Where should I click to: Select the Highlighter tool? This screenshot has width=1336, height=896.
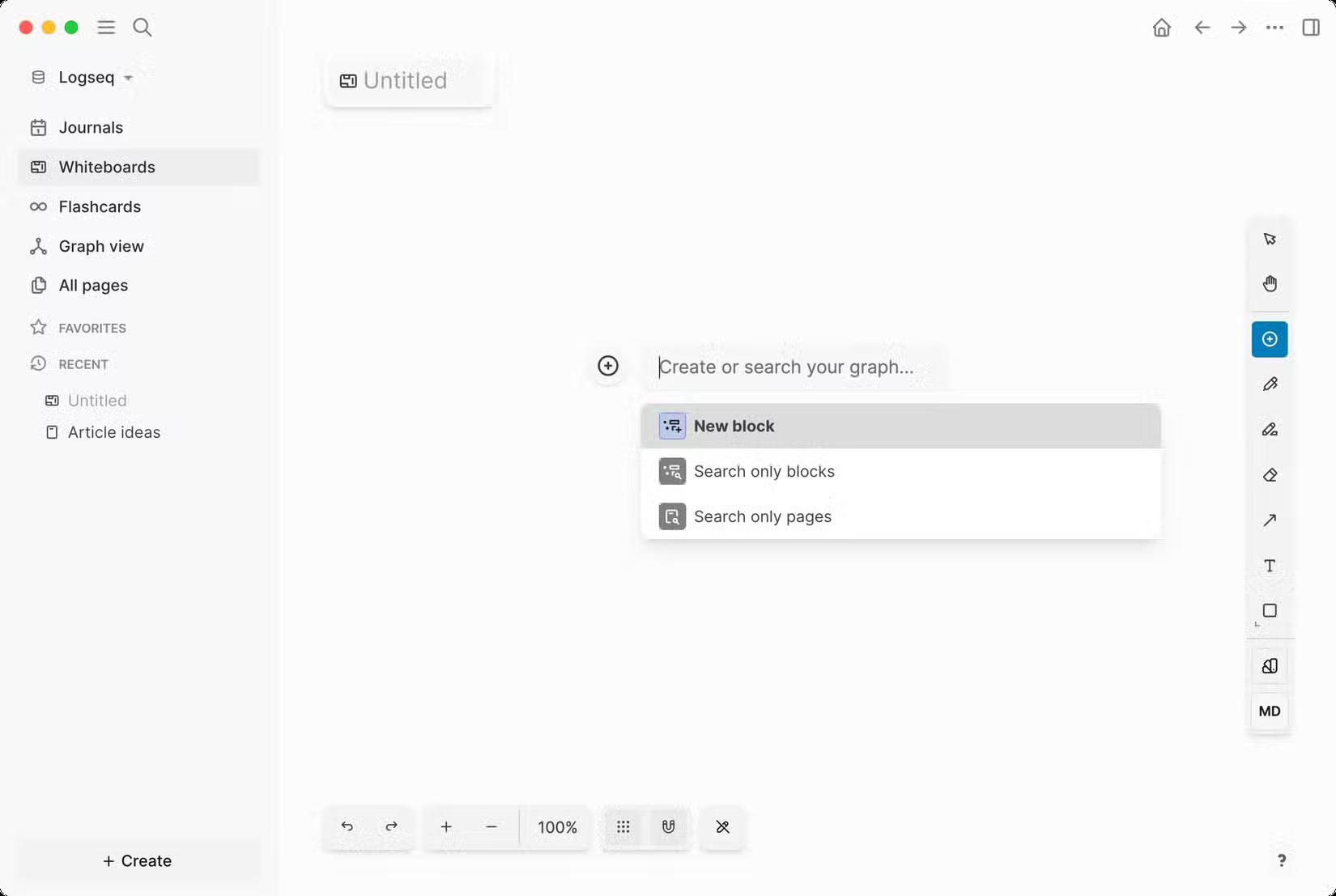click(x=1270, y=430)
